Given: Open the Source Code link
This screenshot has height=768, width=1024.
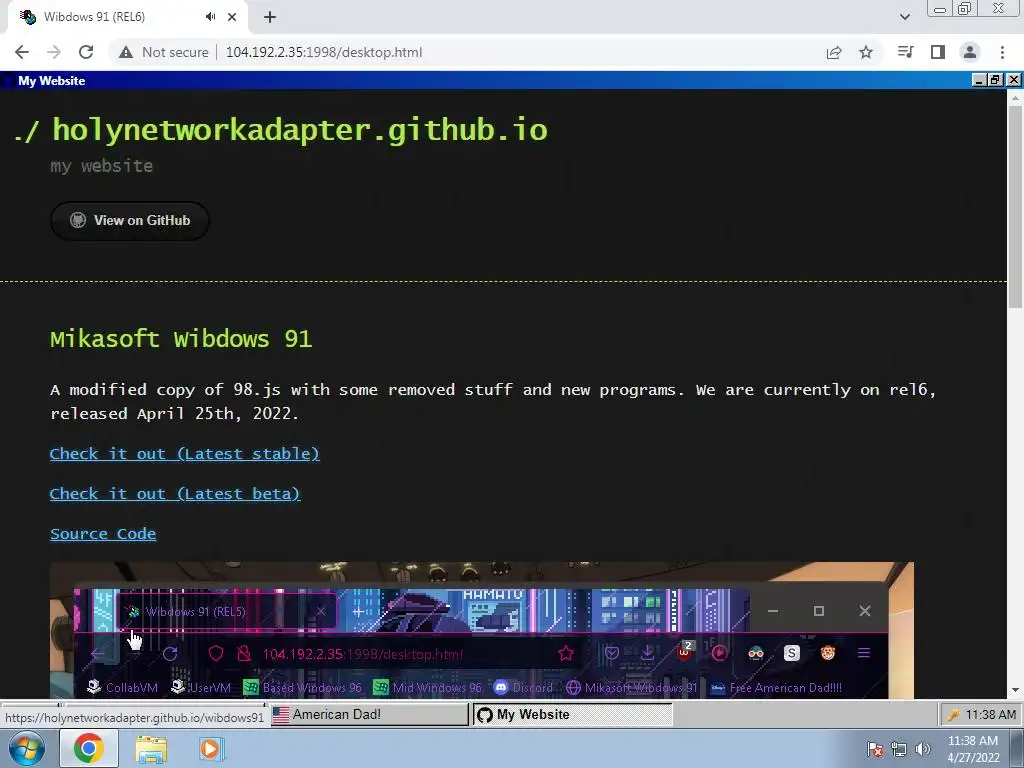Looking at the screenshot, I should [x=103, y=534].
